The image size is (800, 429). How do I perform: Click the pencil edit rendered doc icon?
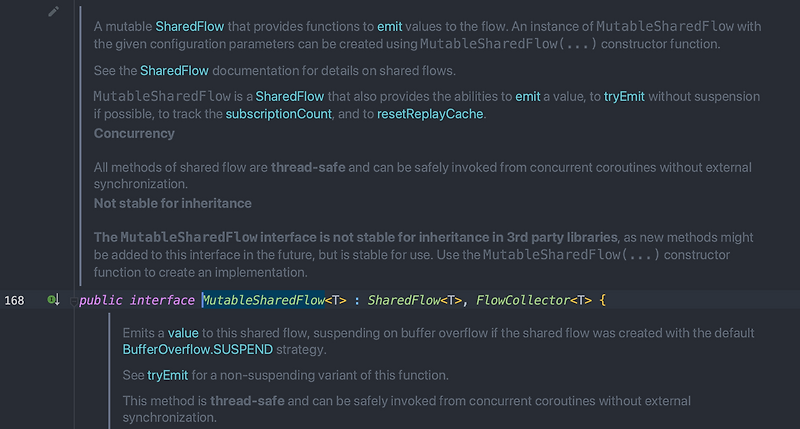(x=54, y=11)
